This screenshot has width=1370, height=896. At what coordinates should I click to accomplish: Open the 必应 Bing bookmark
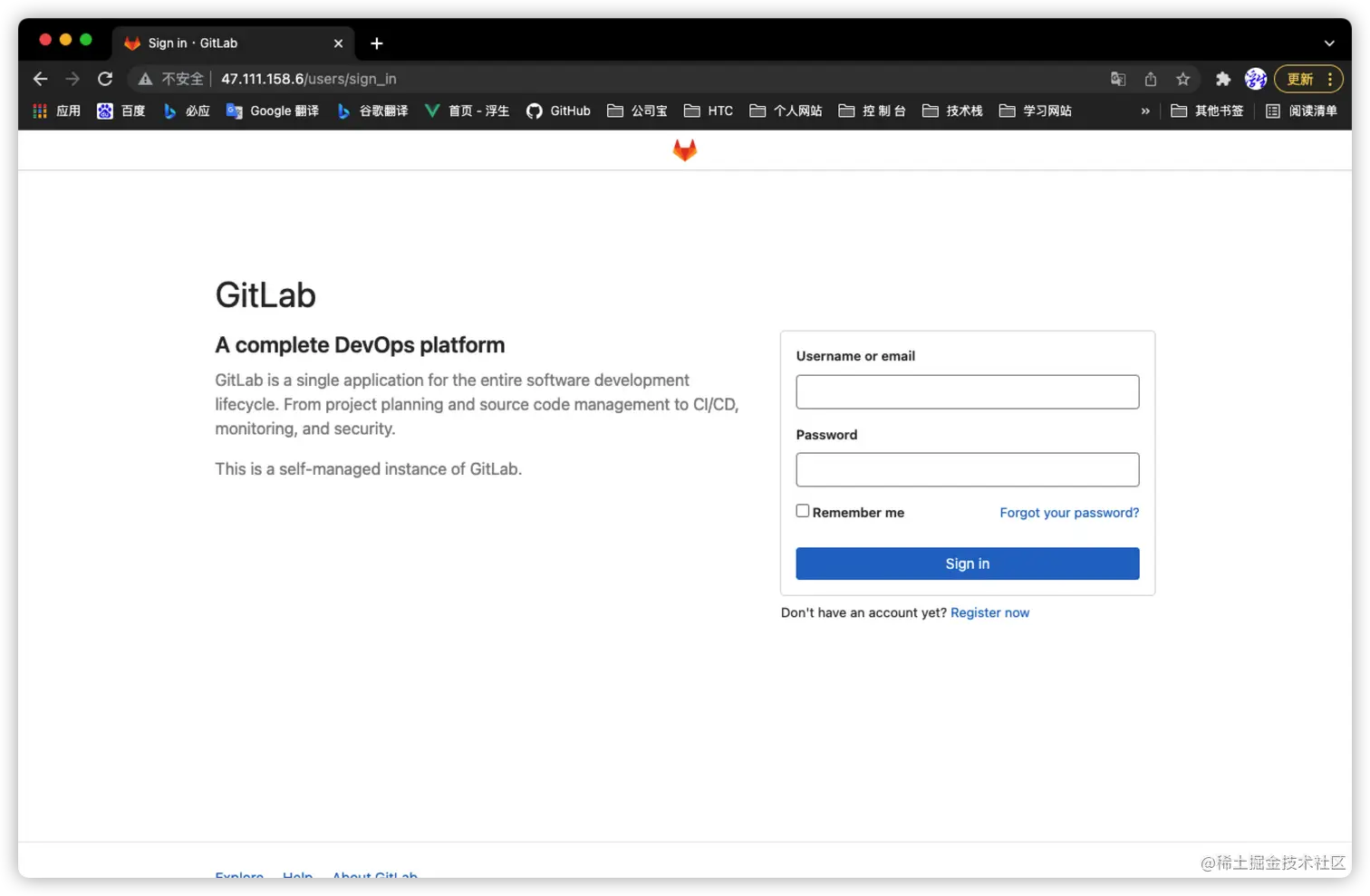186,111
